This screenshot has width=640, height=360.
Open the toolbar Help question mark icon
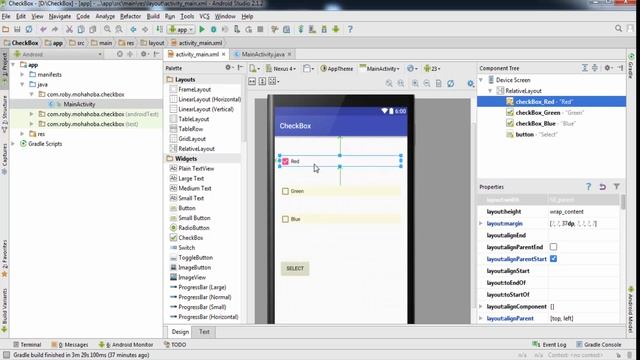(350, 29)
